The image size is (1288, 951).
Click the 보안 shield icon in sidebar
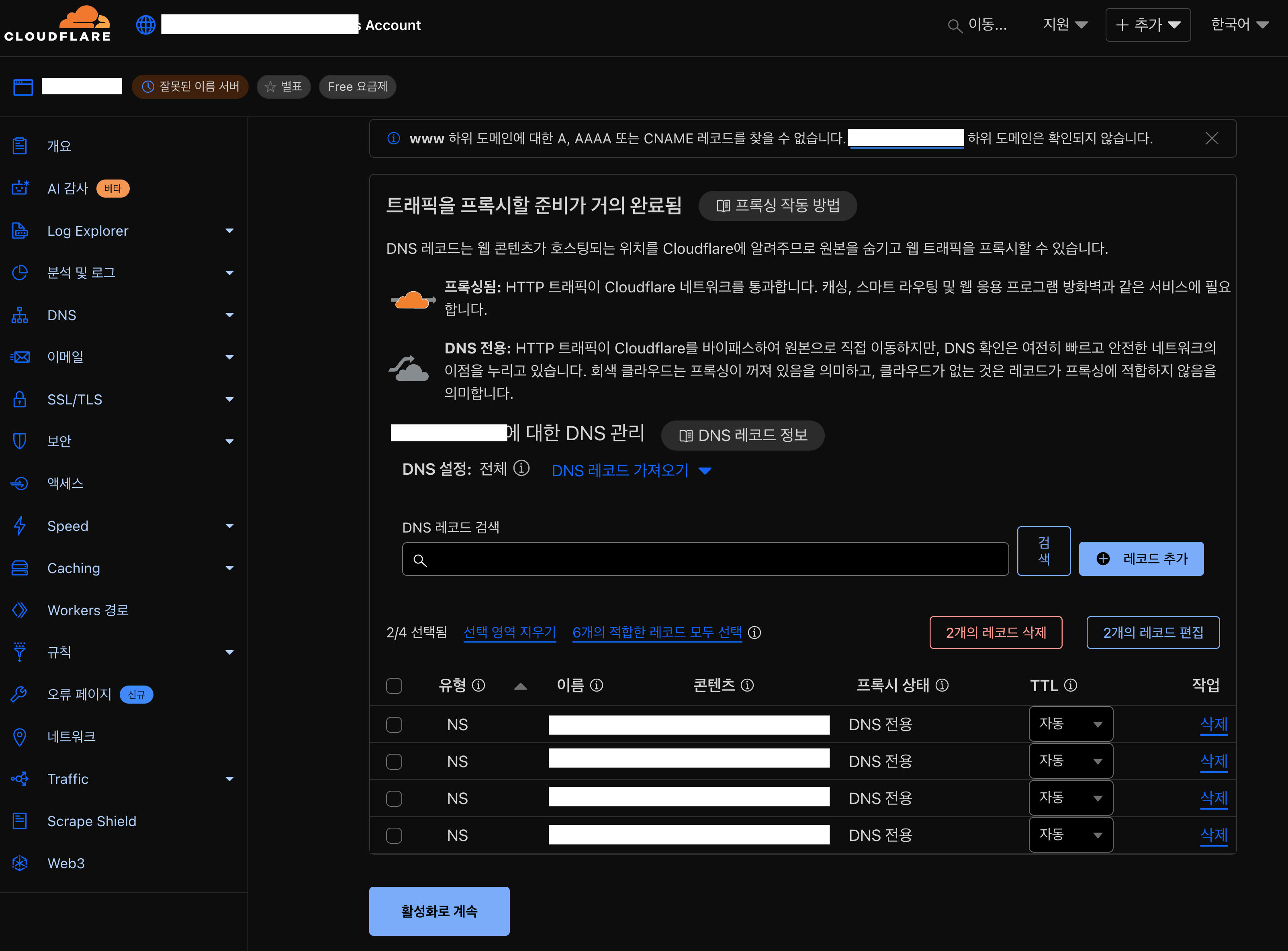(x=20, y=441)
